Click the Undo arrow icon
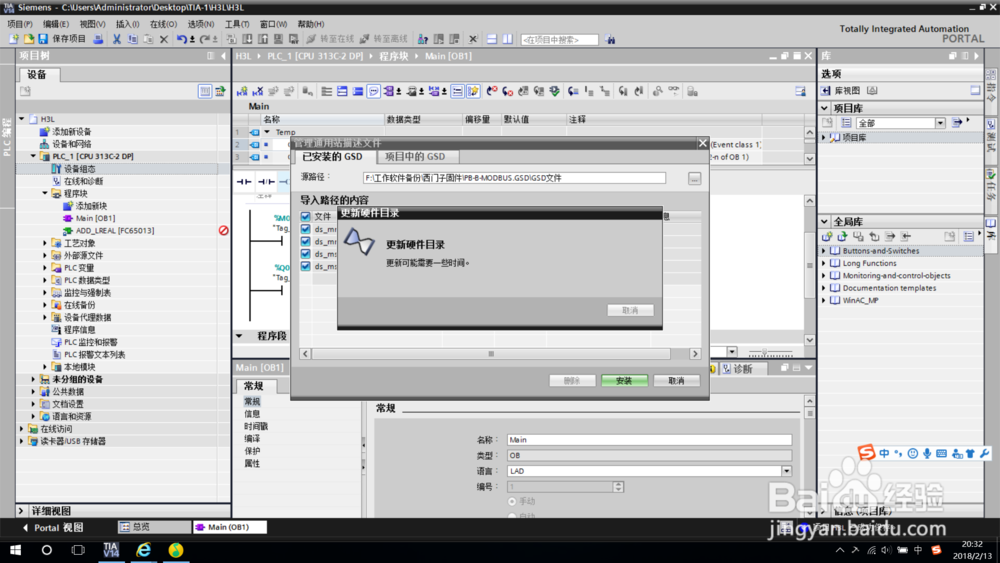 pos(182,39)
